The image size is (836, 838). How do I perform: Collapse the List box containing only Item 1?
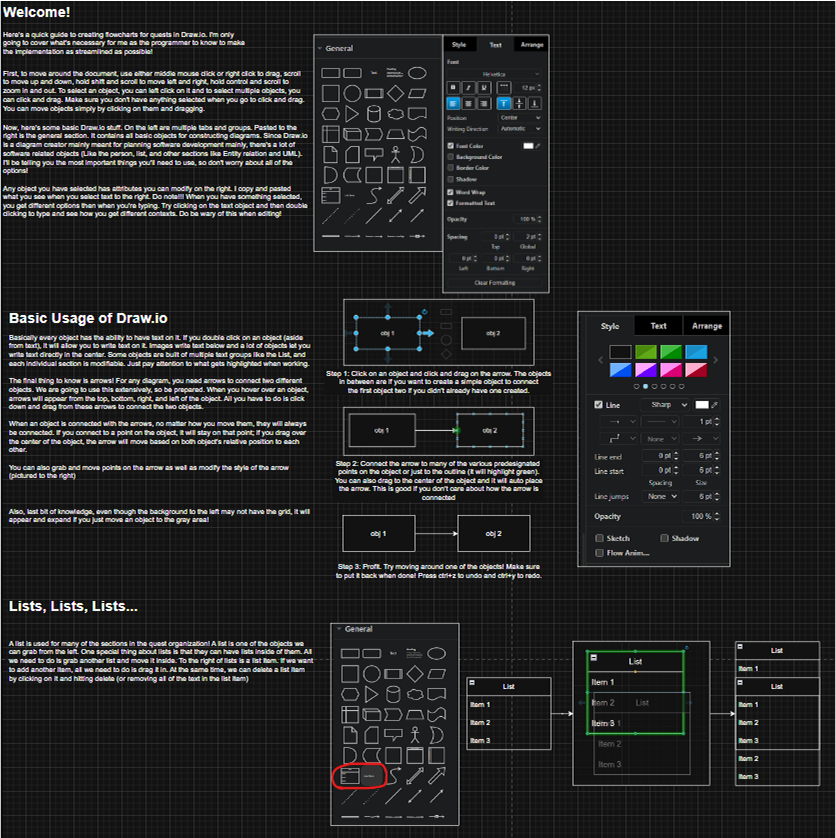[x=740, y=647]
